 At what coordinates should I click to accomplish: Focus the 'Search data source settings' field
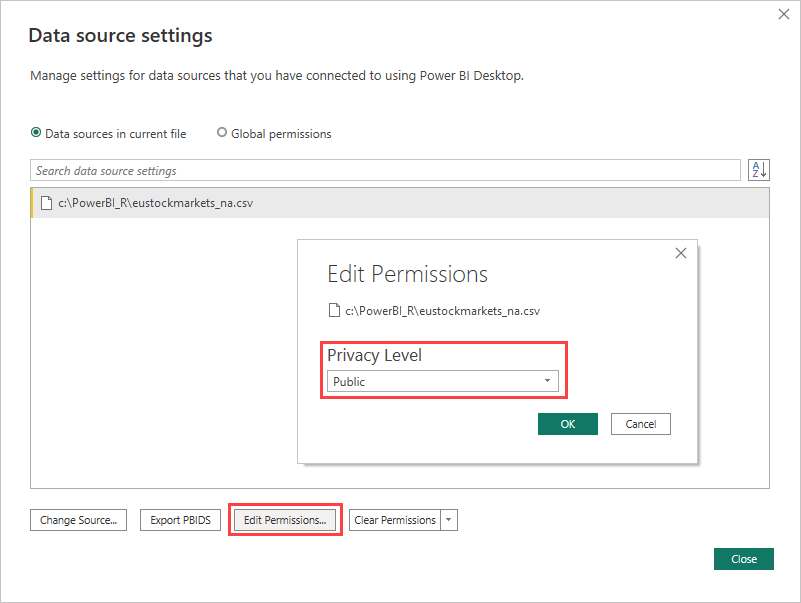[x=385, y=171]
